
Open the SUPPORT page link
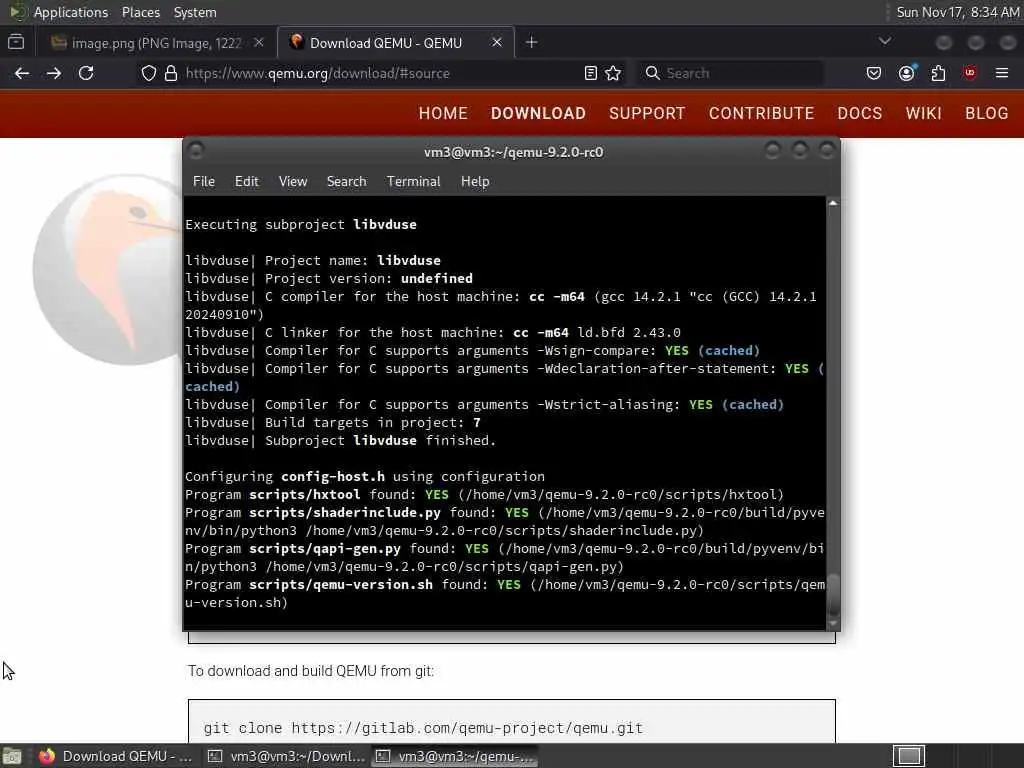point(647,114)
